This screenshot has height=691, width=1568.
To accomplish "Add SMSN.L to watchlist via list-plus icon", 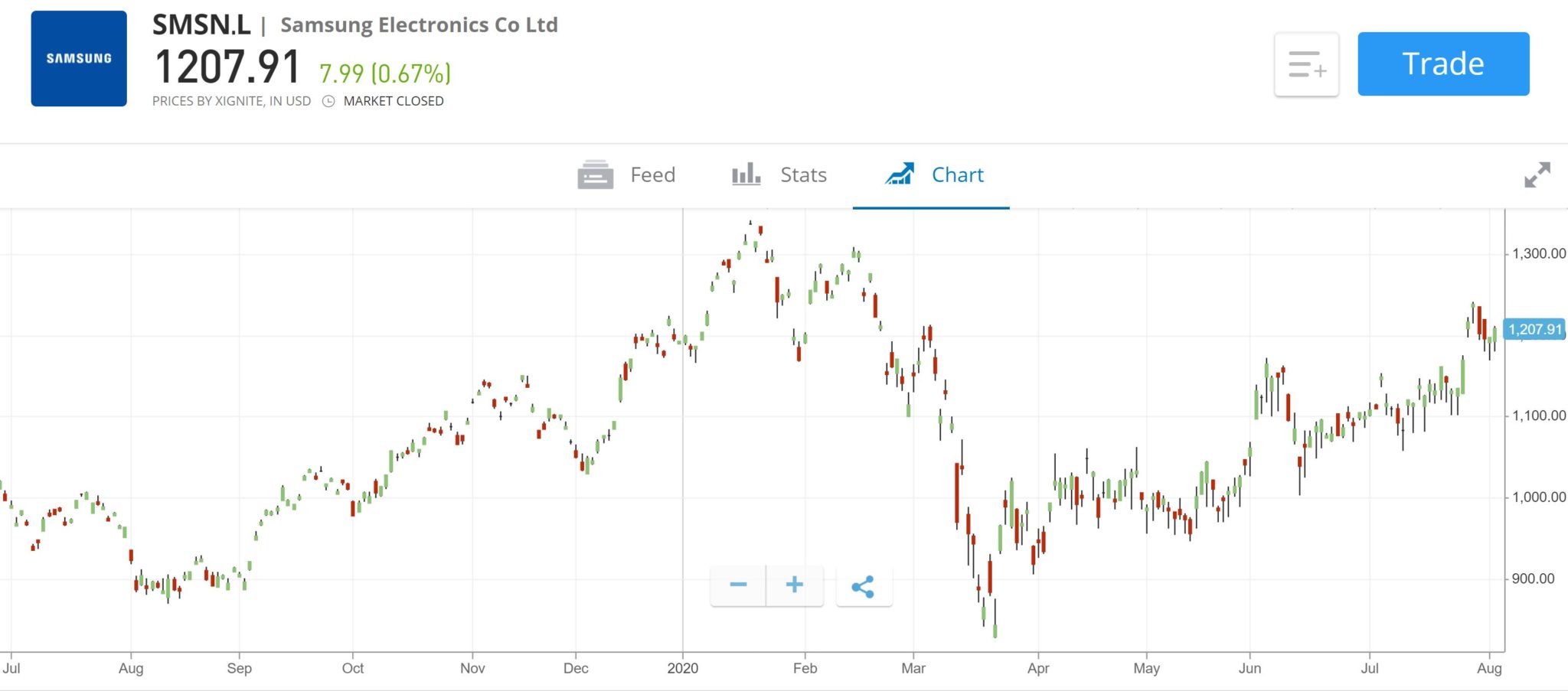I will [x=1306, y=64].
